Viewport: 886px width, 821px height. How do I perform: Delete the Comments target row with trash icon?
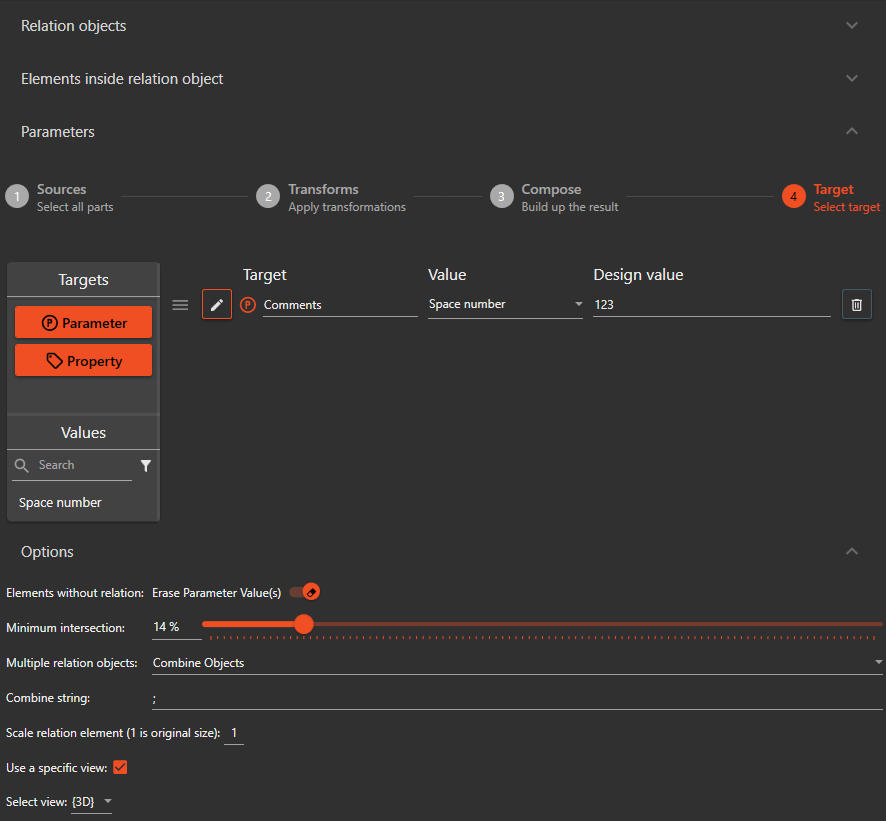click(x=856, y=305)
